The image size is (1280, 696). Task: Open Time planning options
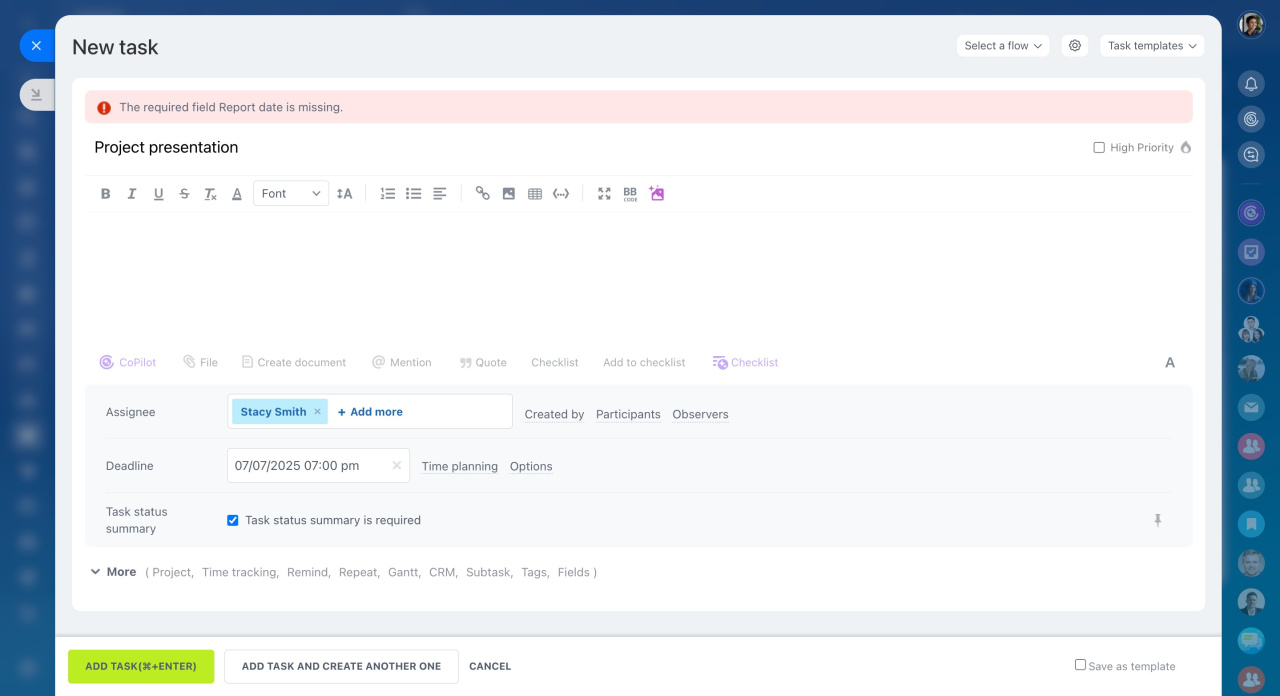coord(460,466)
